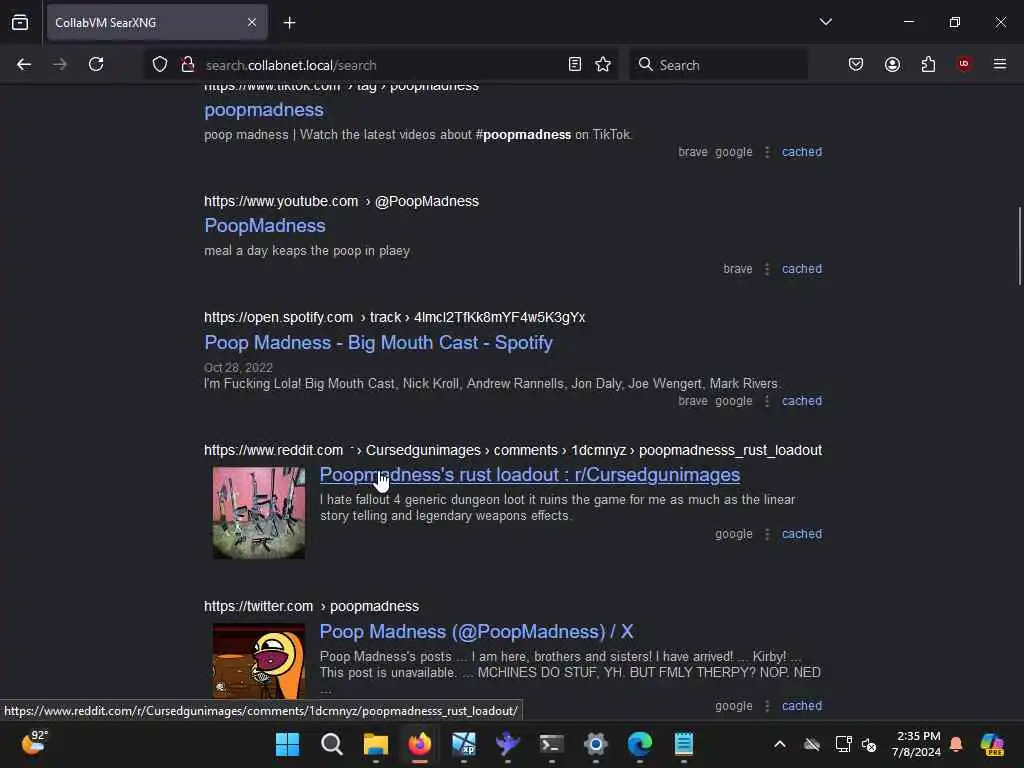Reload the current page
The height and width of the screenshot is (768, 1024).
[96, 65]
